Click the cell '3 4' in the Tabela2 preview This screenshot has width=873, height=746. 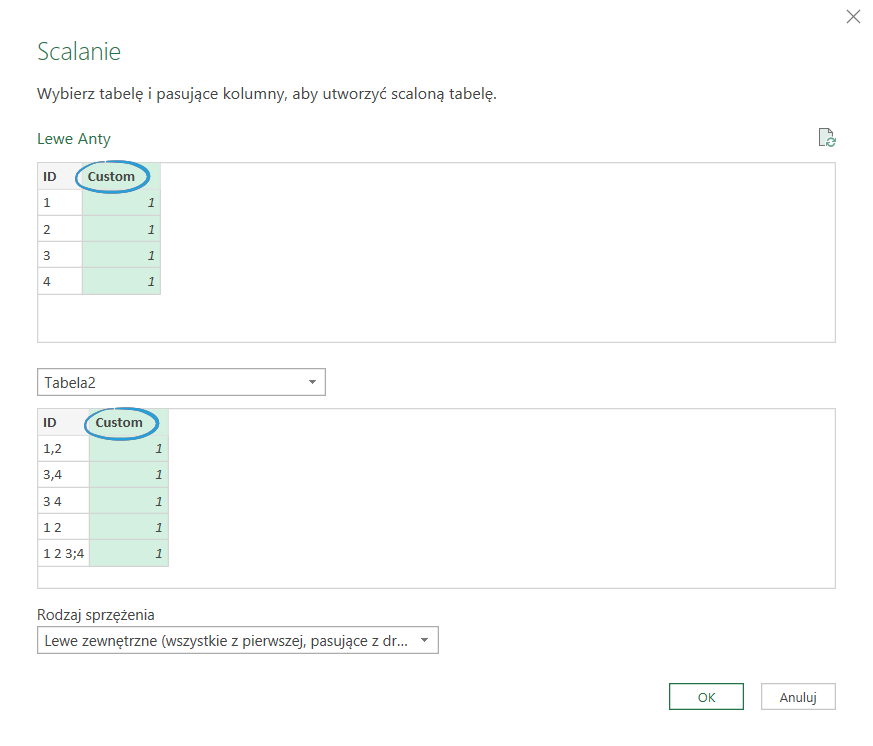click(x=62, y=501)
